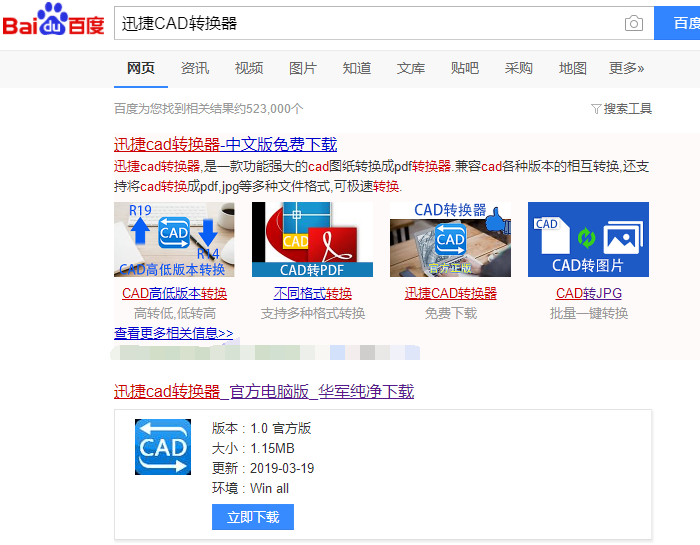Switch to the 资讯 tab
The height and width of the screenshot is (545, 700).
[195, 68]
